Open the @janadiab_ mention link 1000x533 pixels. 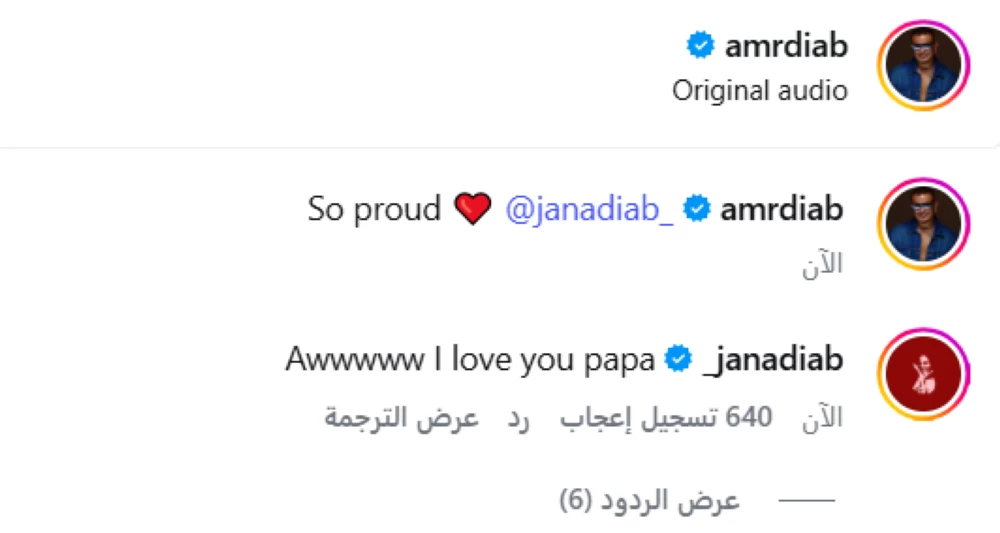(589, 209)
